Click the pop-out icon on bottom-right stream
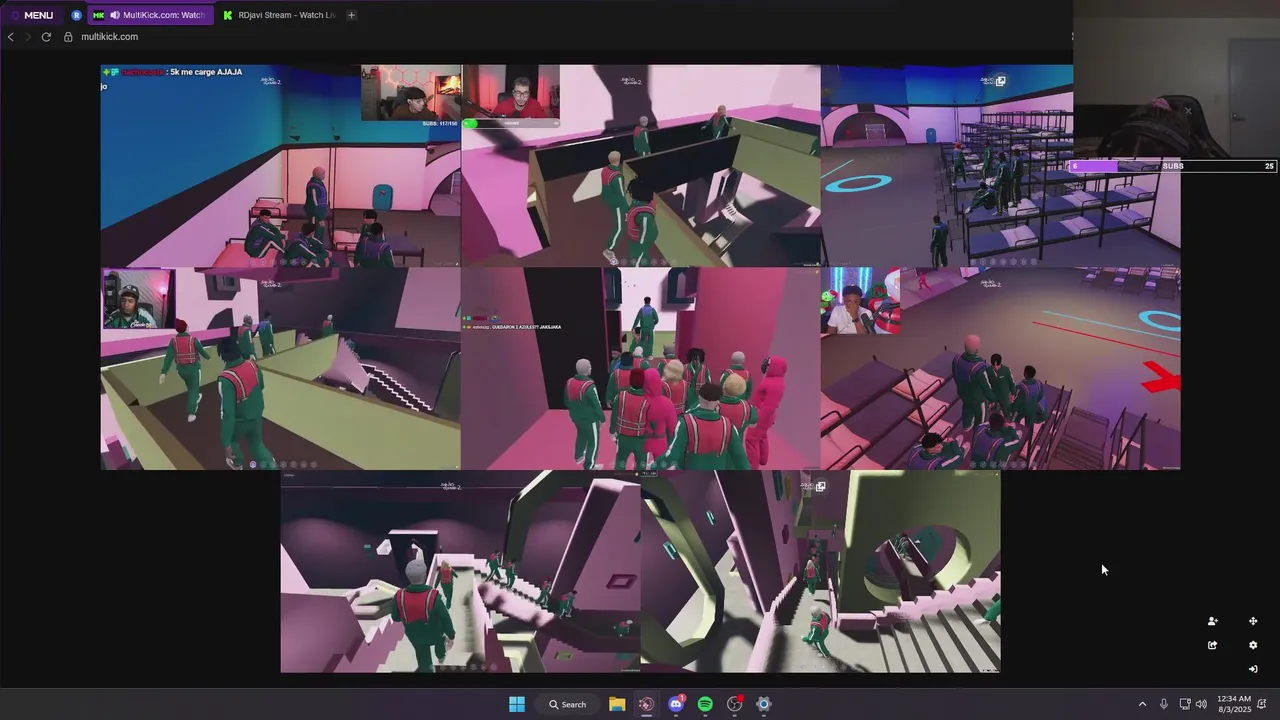1280x720 pixels. click(x=820, y=487)
